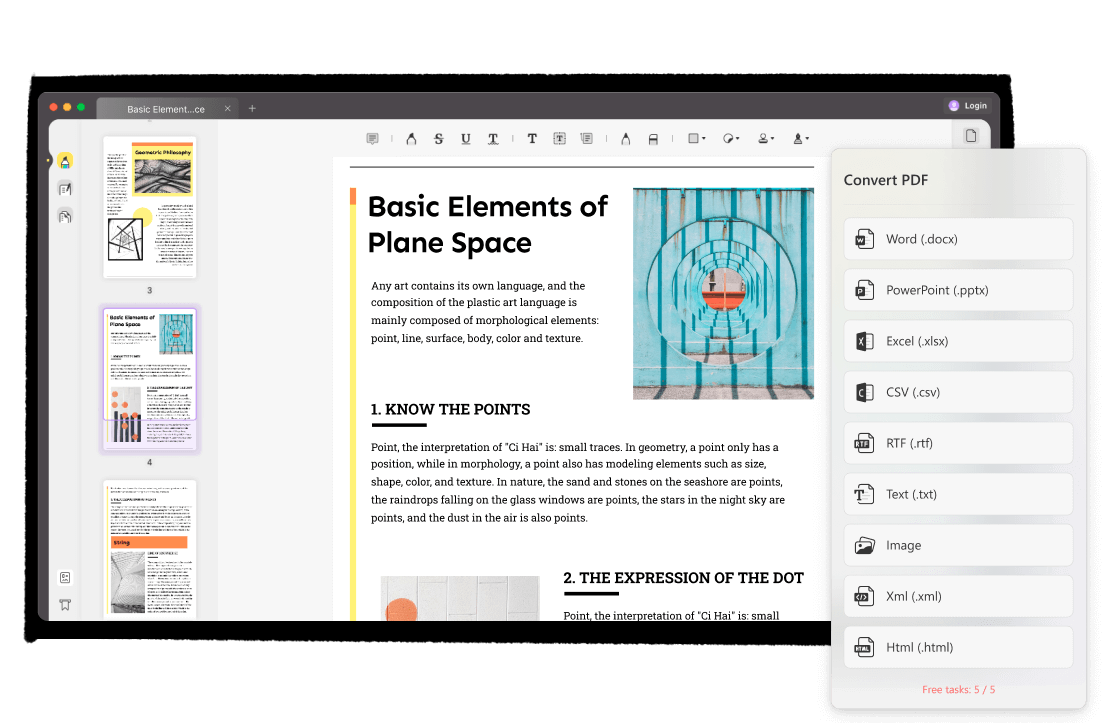Apply the strikethrough text tool
Screen dimensions: 1106x725
click(439, 139)
